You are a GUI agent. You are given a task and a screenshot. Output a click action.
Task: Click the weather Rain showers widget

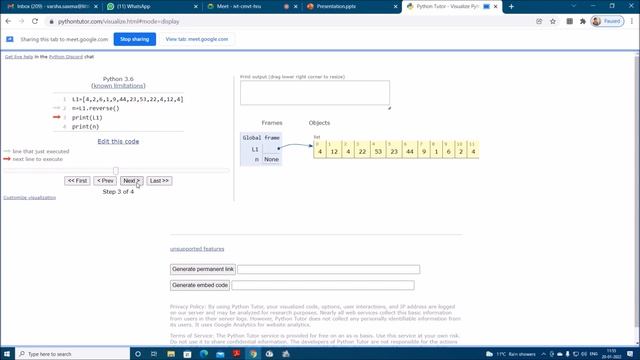point(511,354)
